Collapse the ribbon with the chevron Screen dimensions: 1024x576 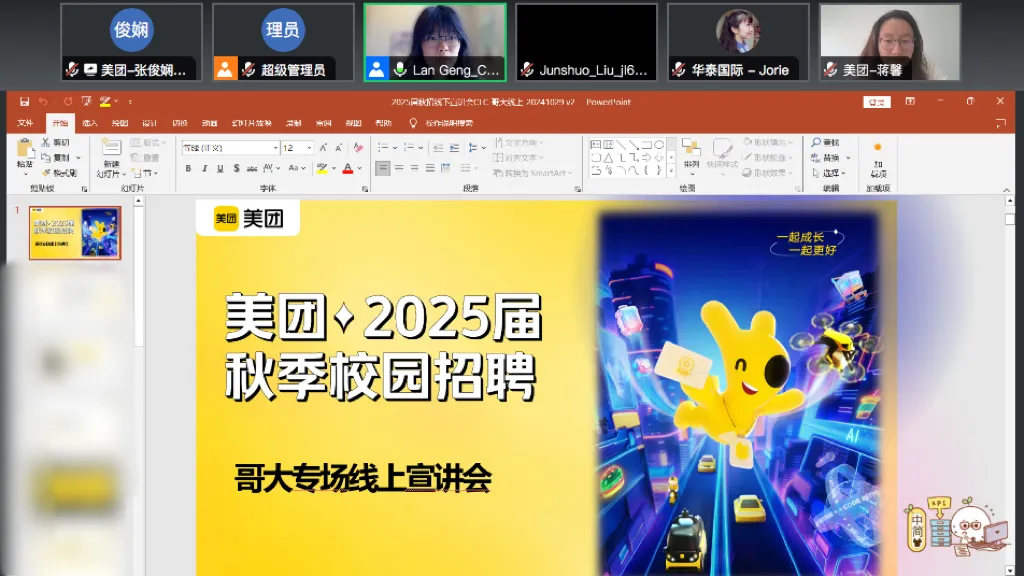(x=1006, y=189)
